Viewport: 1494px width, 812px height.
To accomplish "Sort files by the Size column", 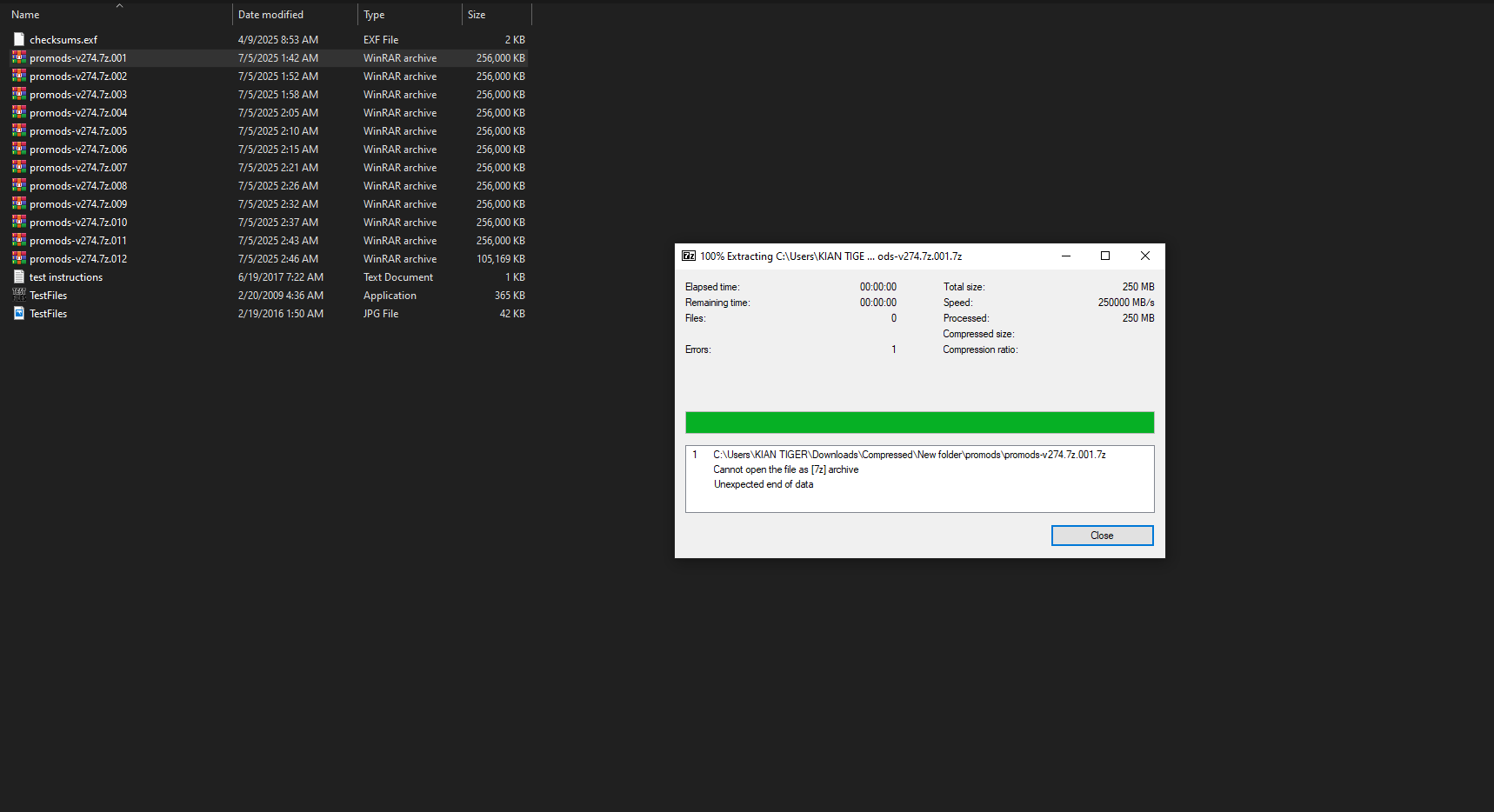I will pyautogui.click(x=477, y=14).
